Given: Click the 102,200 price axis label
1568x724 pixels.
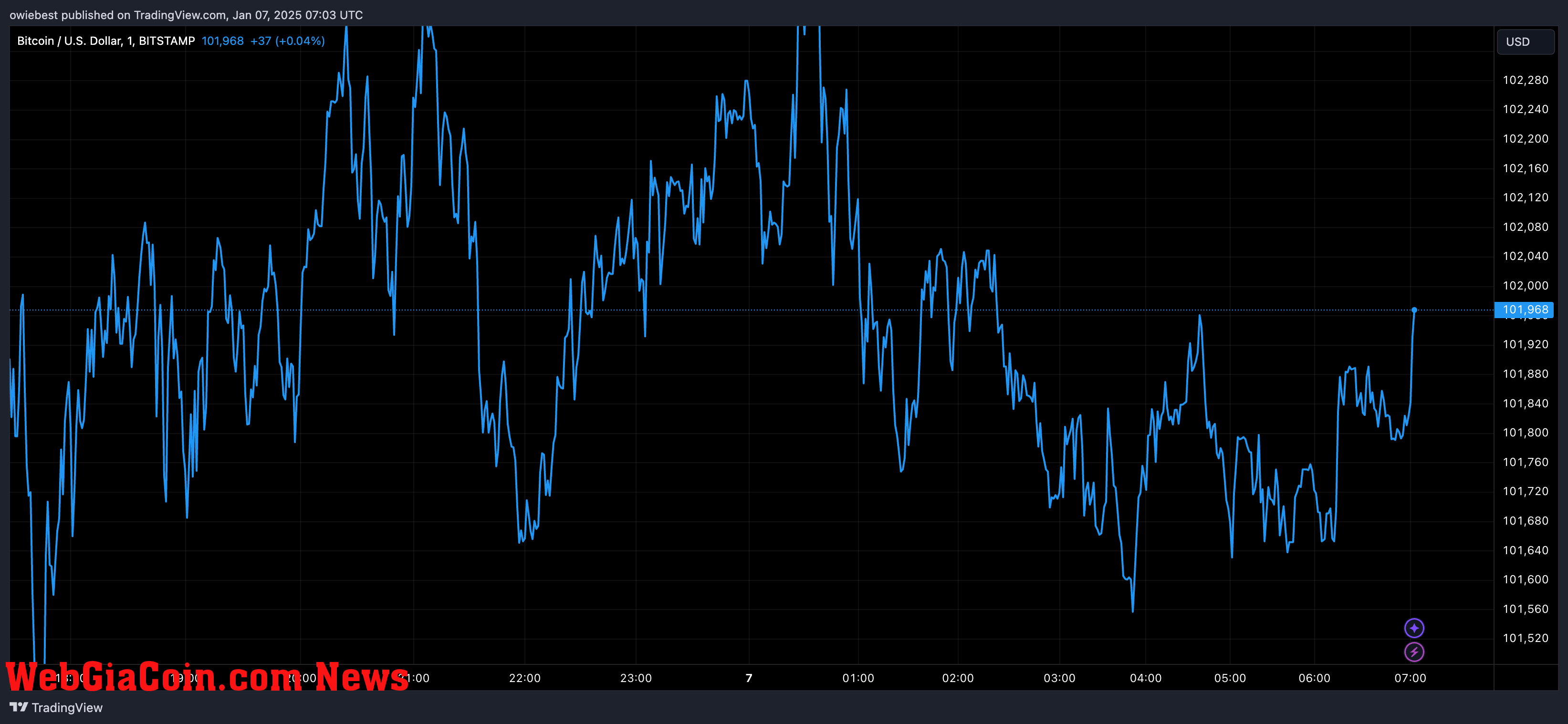Looking at the screenshot, I should (1526, 139).
